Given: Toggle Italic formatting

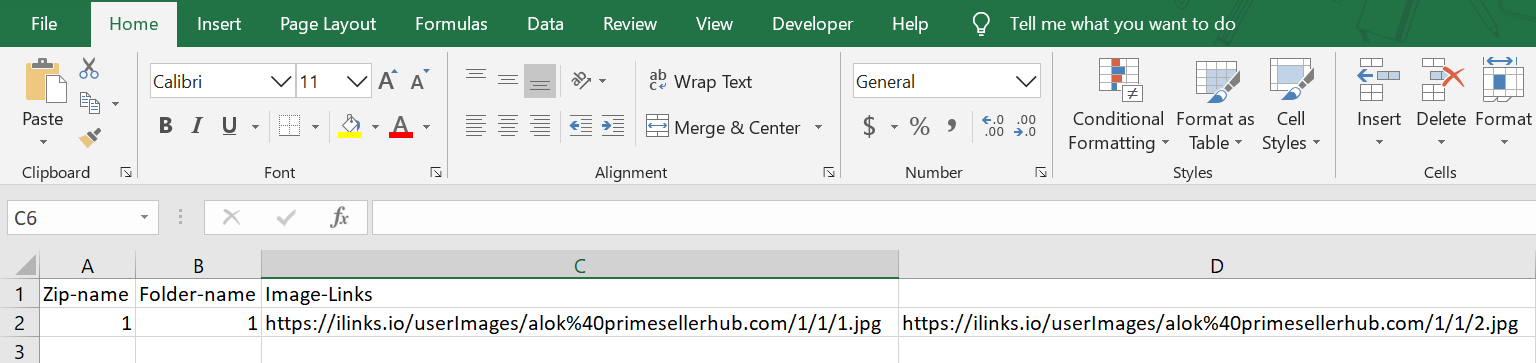Looking at the screenshot, I should (x=197, y=127).
